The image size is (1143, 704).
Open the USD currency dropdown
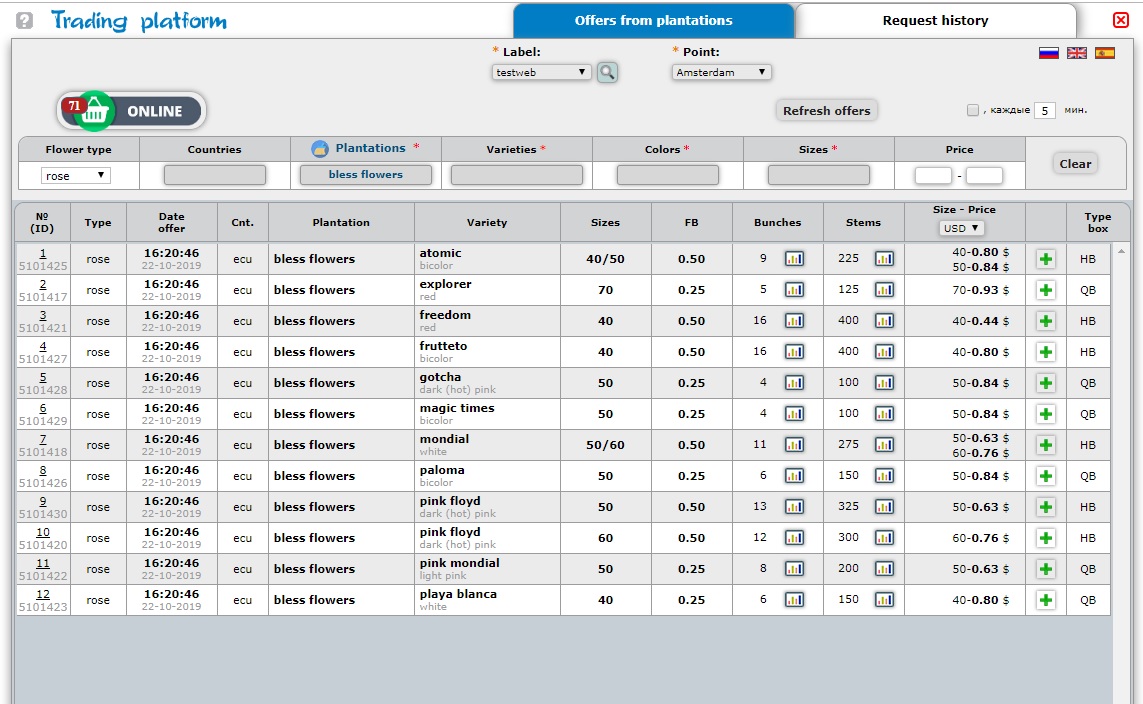[961, 228]
